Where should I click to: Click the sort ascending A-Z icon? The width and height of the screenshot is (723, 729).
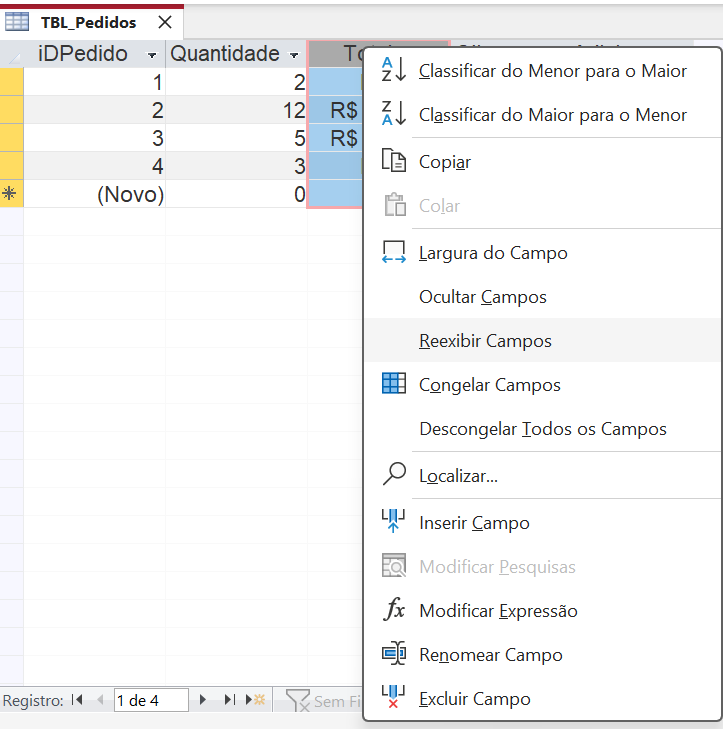[x=394, y=70]
